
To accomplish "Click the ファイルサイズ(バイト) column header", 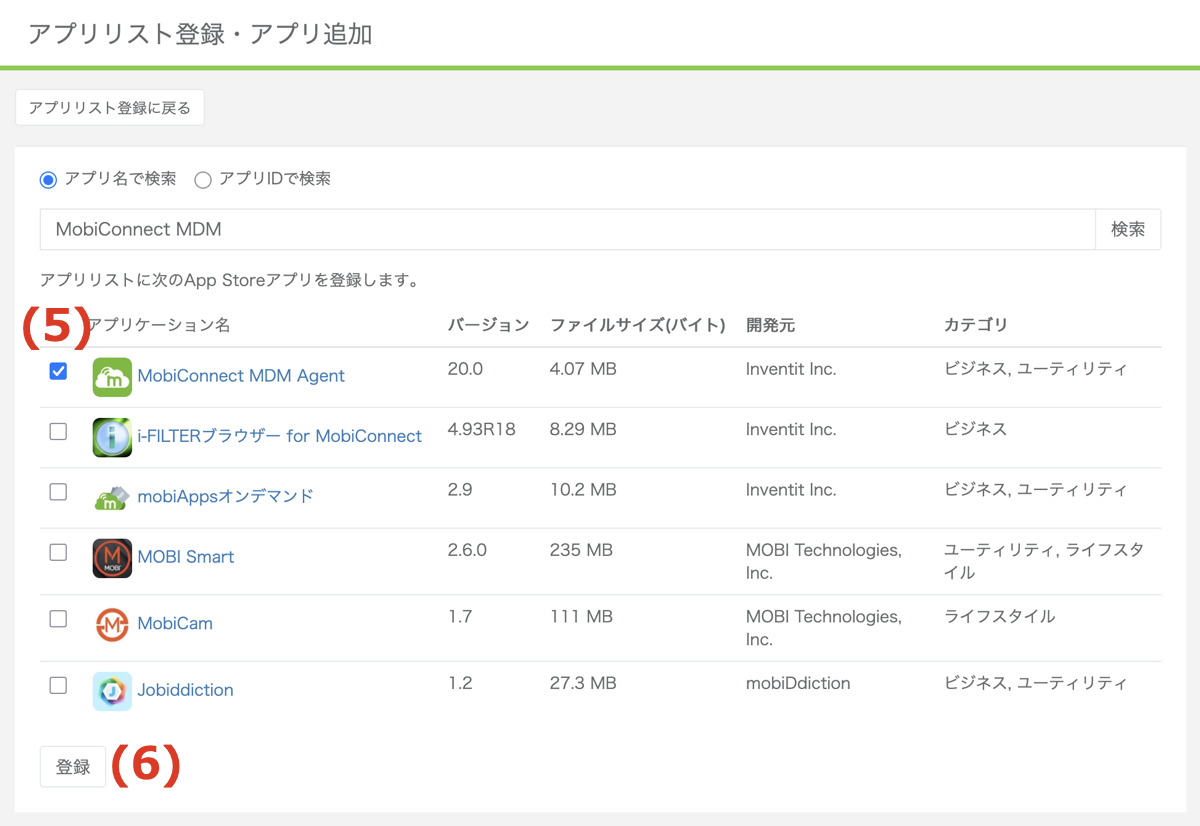I will pyautogui.click(x=638, y=325).
